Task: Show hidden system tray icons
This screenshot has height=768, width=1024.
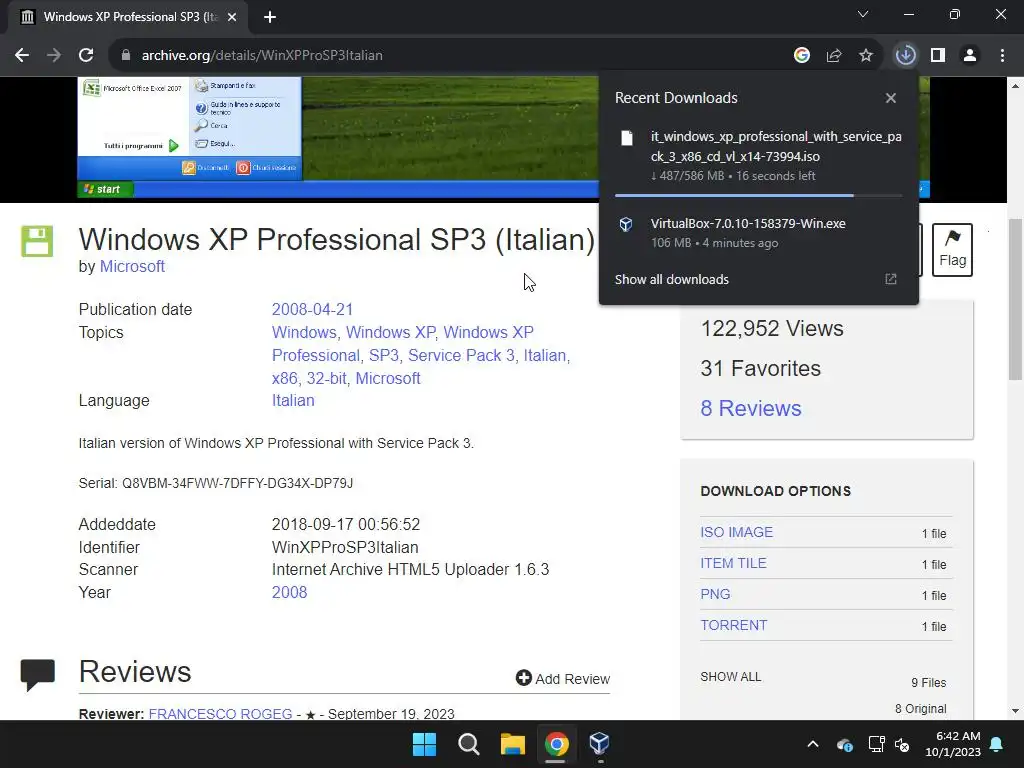Action: [813, 744]
